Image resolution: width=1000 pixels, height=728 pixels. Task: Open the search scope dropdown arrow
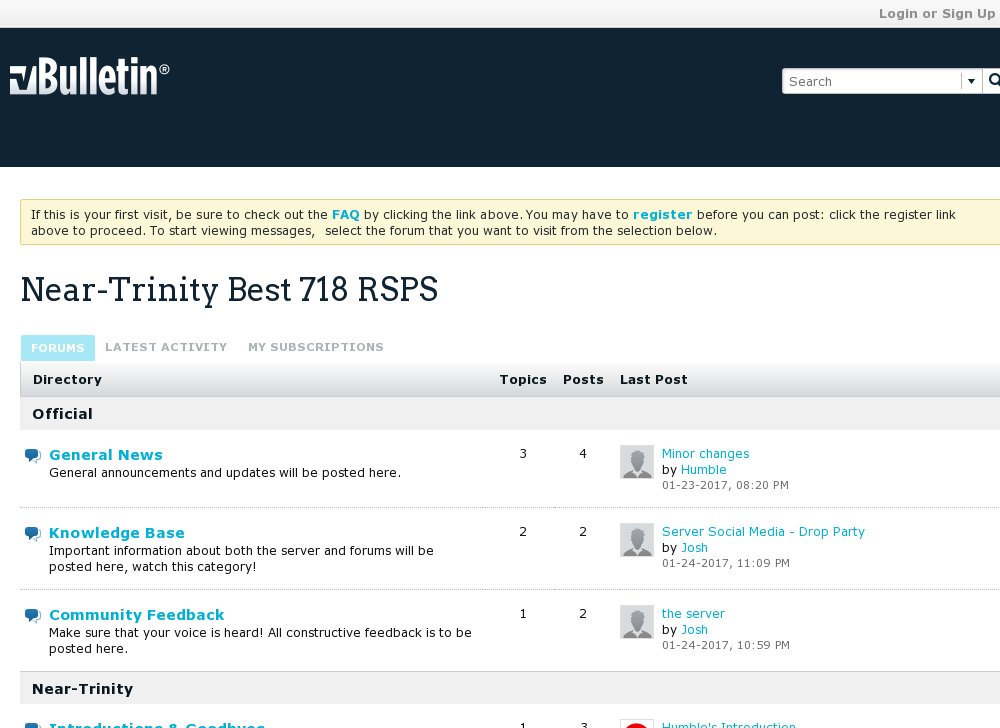[971, 80]
